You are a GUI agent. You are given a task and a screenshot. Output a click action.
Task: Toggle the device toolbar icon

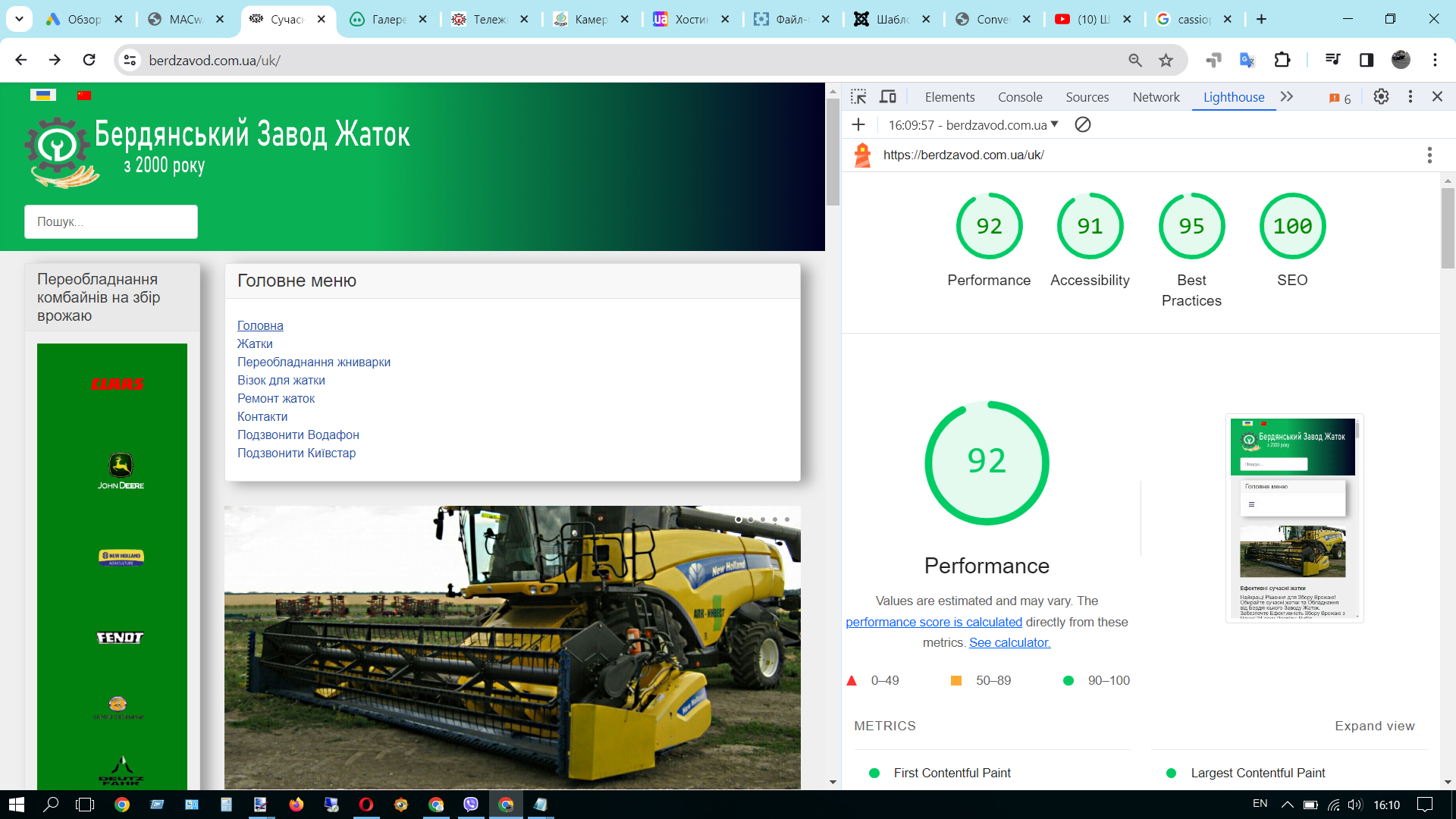[x=888, y=97]
